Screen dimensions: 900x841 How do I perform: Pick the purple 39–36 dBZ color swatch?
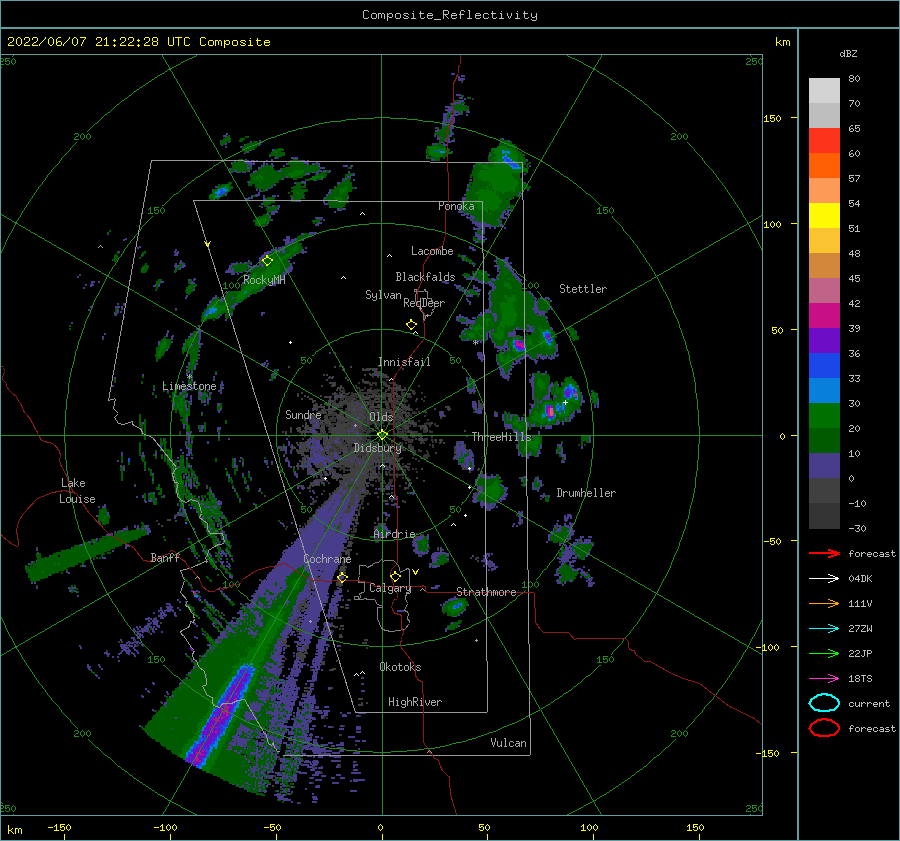[x=824, y=341]
